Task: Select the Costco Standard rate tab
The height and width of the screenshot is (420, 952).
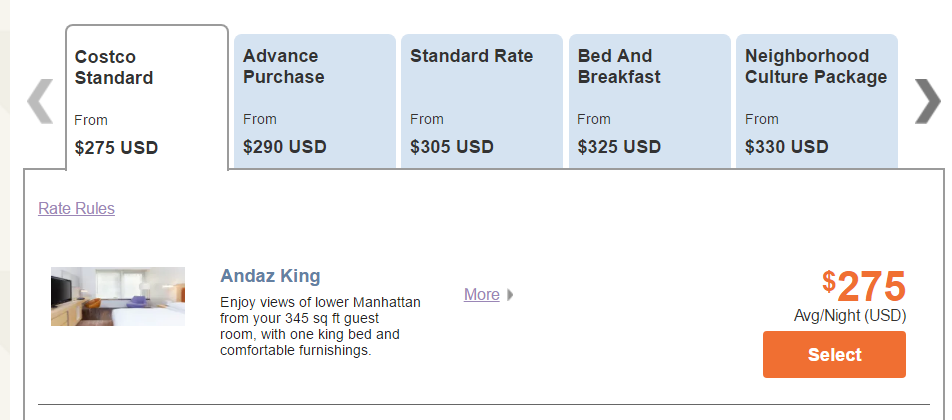Action: tap(147, 97)
